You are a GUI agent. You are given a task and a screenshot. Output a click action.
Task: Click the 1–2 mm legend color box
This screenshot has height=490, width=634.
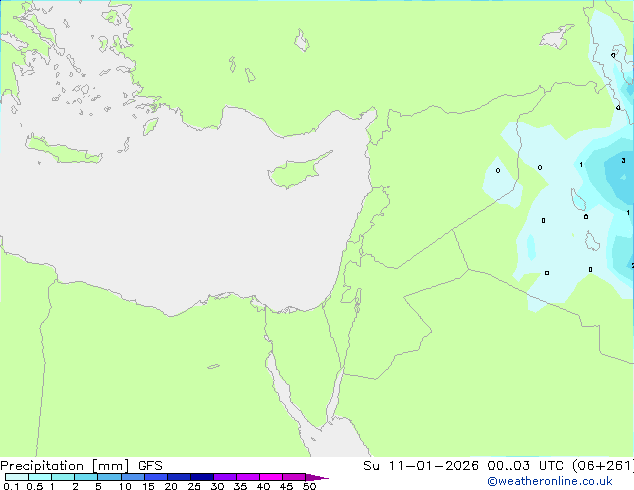tap(63, 477)
